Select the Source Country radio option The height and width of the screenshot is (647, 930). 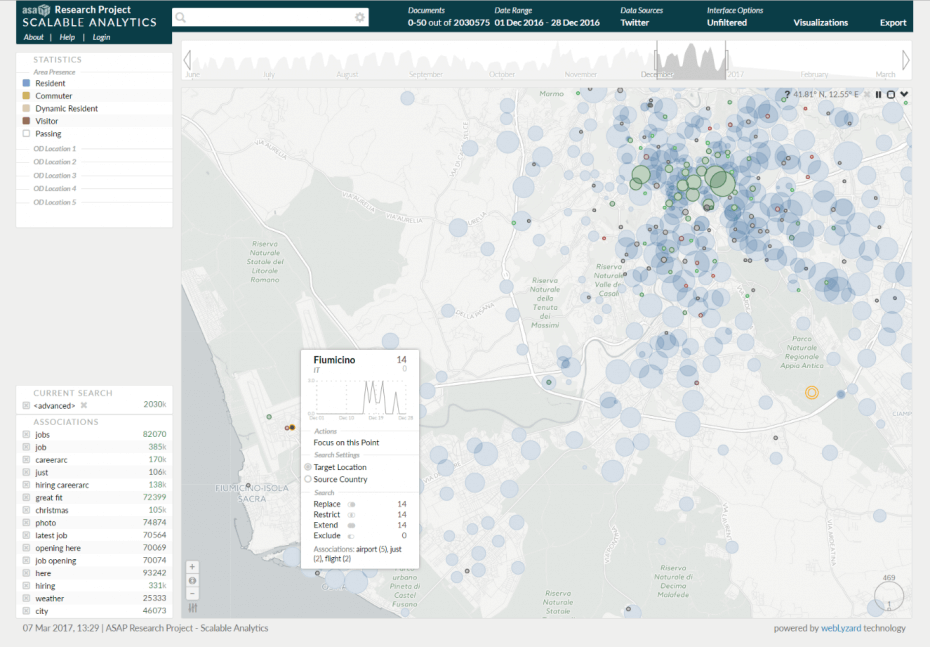click(x=308, y=479)
